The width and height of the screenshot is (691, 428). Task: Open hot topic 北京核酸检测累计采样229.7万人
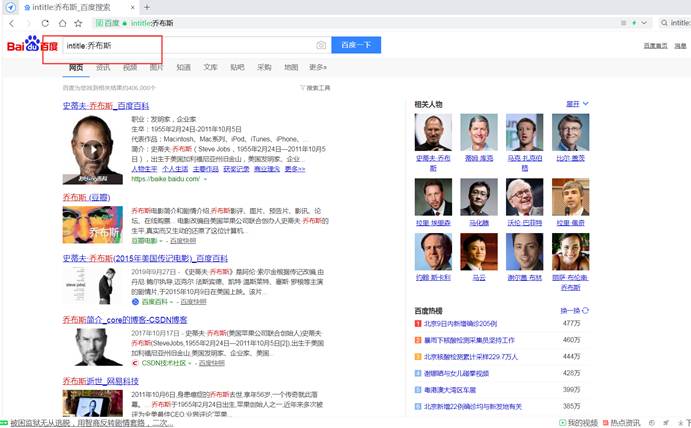coord(471,357)
